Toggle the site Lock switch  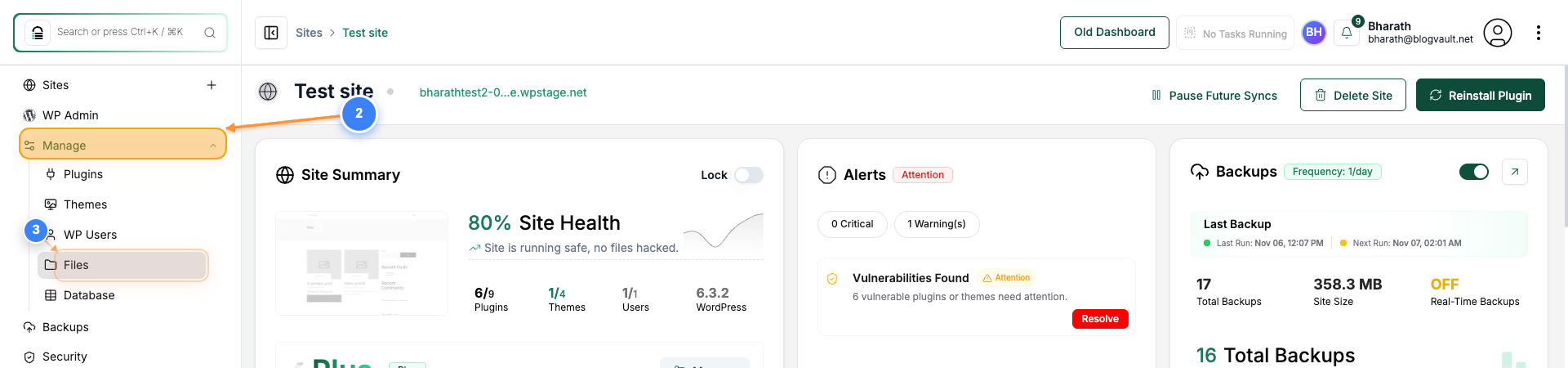749,175
